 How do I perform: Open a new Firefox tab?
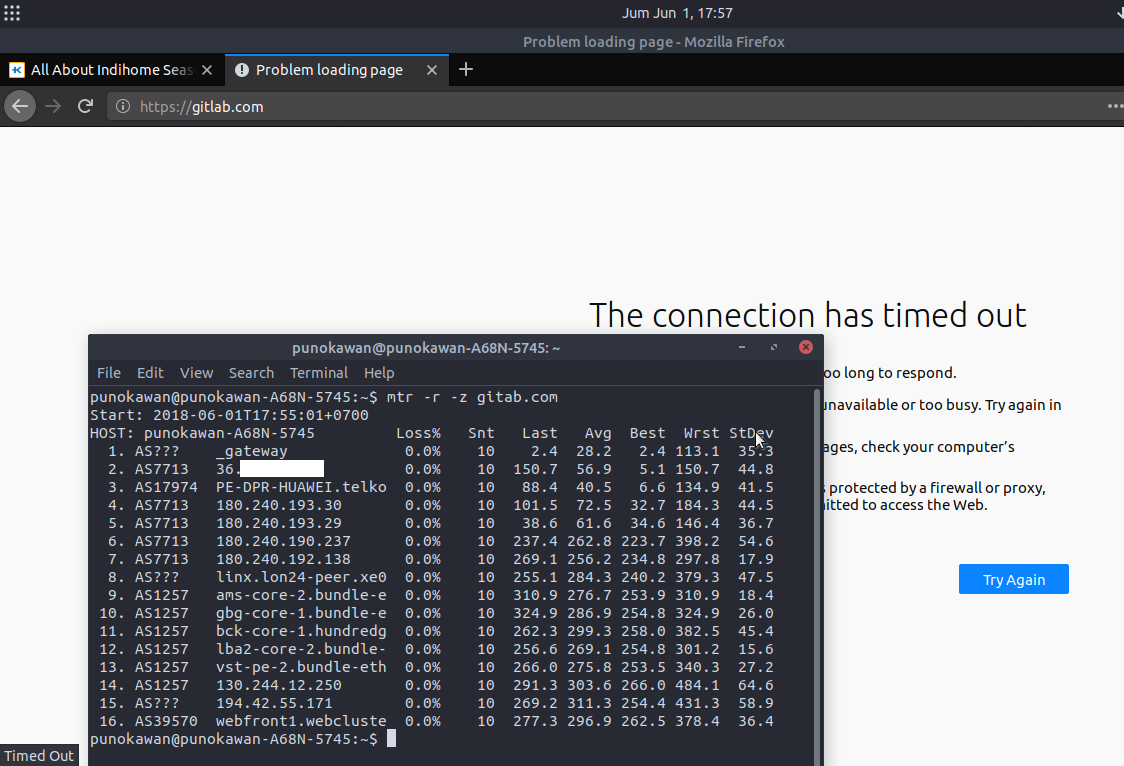pos(465,70)
